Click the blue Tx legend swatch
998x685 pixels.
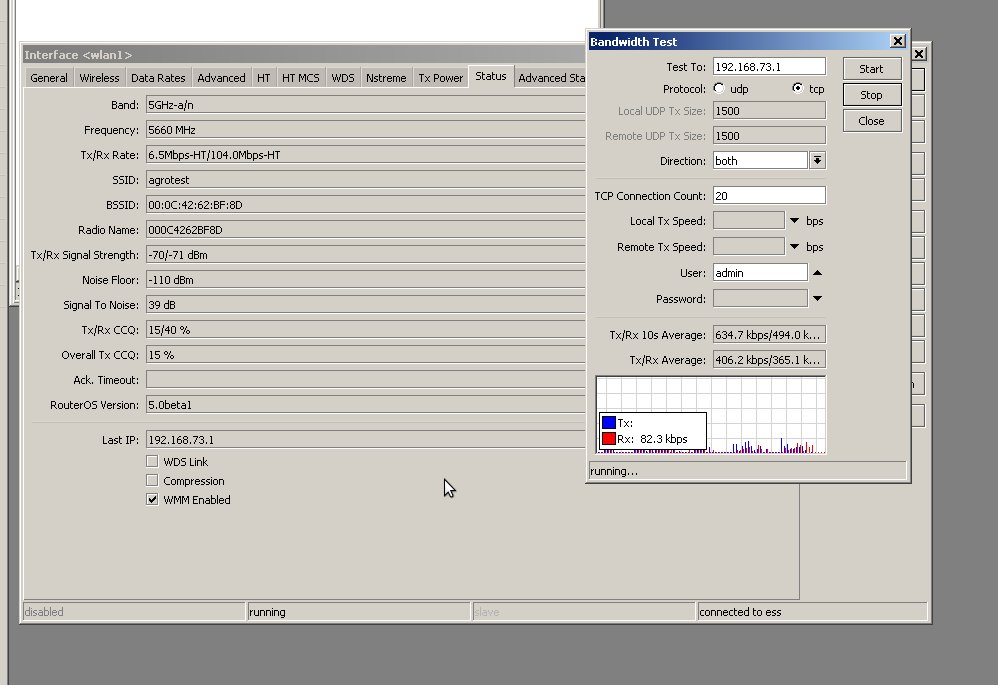(608, 423)
